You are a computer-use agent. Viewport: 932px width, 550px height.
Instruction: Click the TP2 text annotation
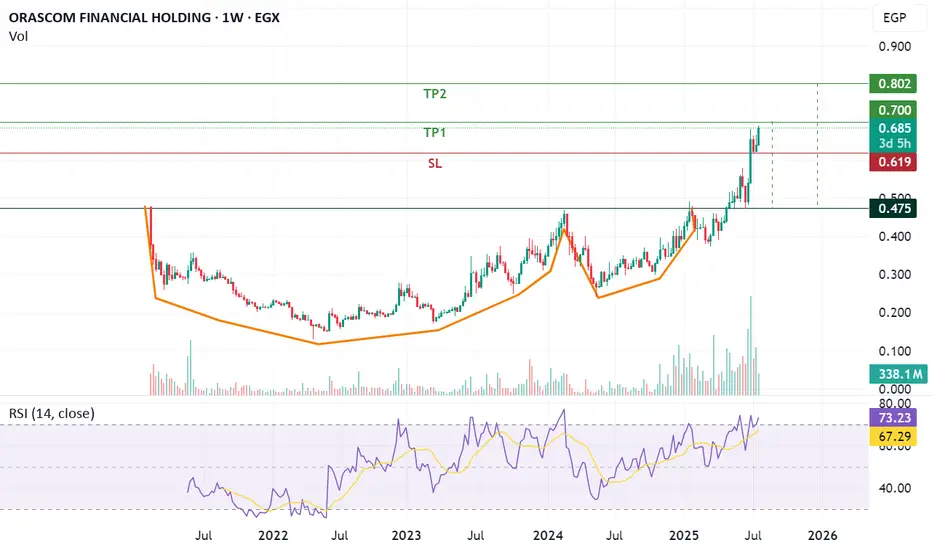tap(434, 93)
